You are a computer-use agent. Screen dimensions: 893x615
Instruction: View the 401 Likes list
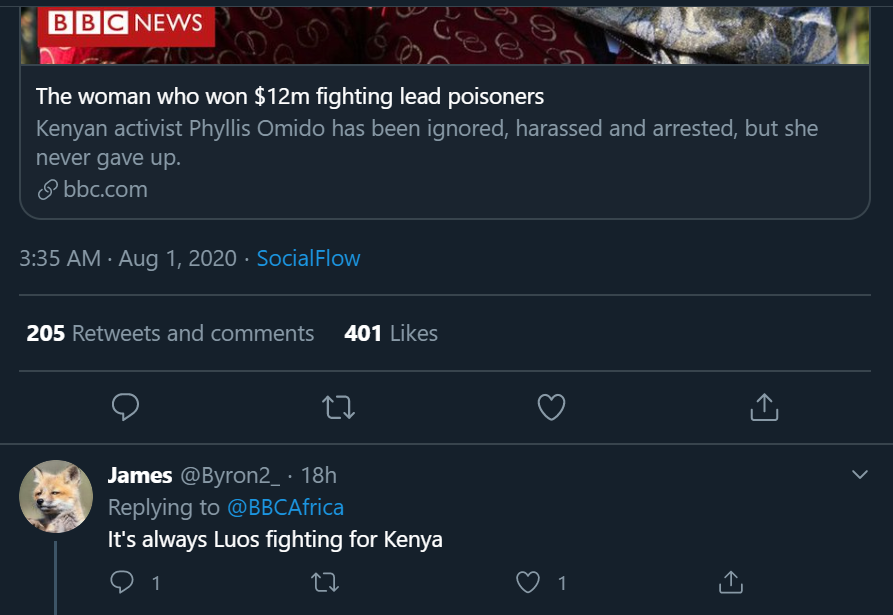tap(391, 333)
